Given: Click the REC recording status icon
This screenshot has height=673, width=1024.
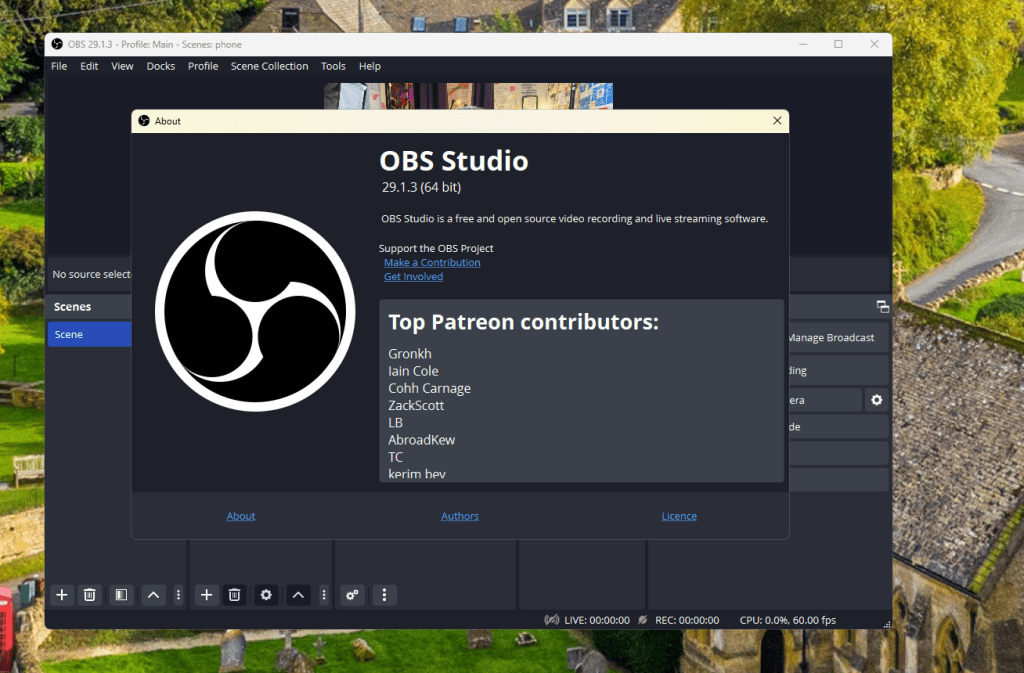Looking at the screenshot, I should (643, 619).
